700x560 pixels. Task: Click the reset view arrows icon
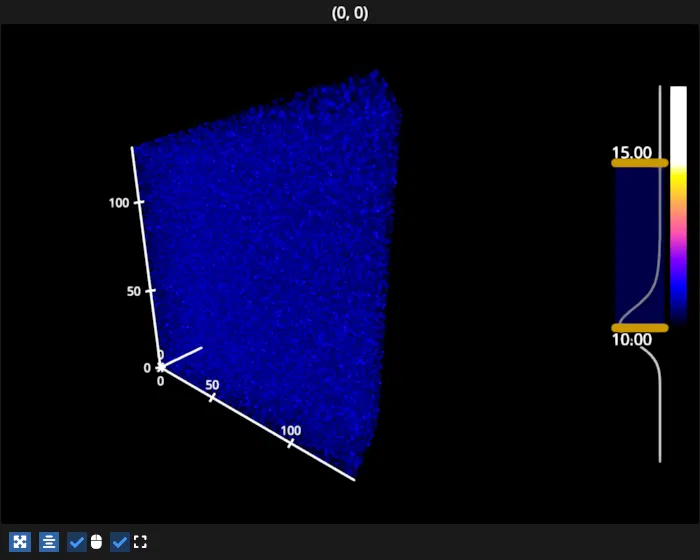(x=19, y=542)
